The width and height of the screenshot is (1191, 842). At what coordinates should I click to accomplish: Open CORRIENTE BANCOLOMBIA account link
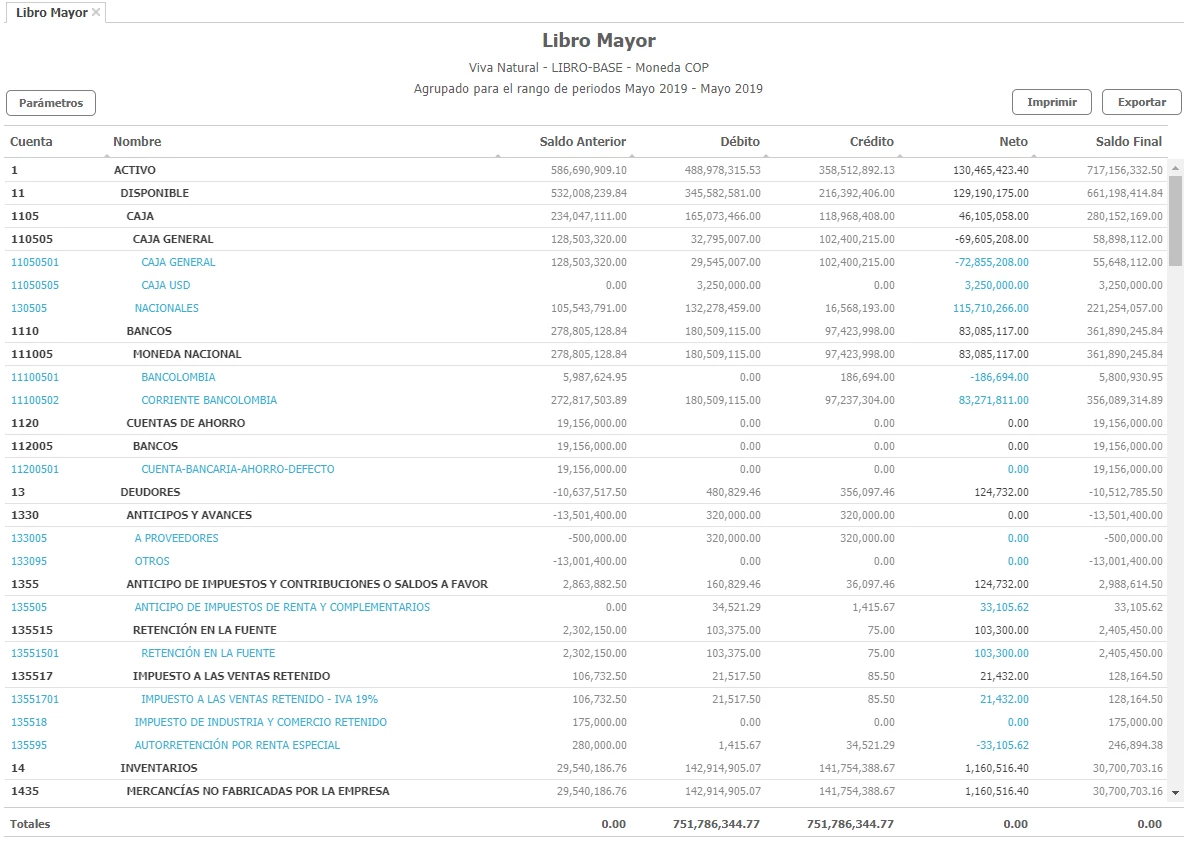pyautogui.click(x=208, y=400)
